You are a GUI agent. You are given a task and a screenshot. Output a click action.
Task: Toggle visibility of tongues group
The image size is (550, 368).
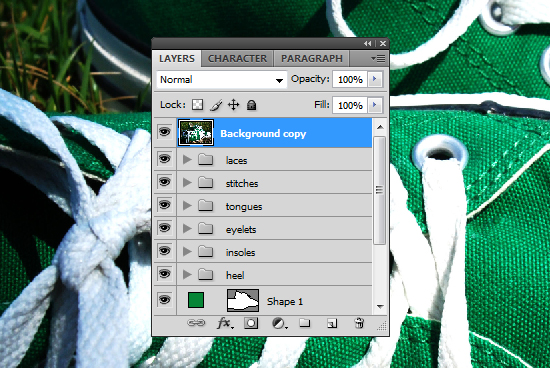[165, 205]
